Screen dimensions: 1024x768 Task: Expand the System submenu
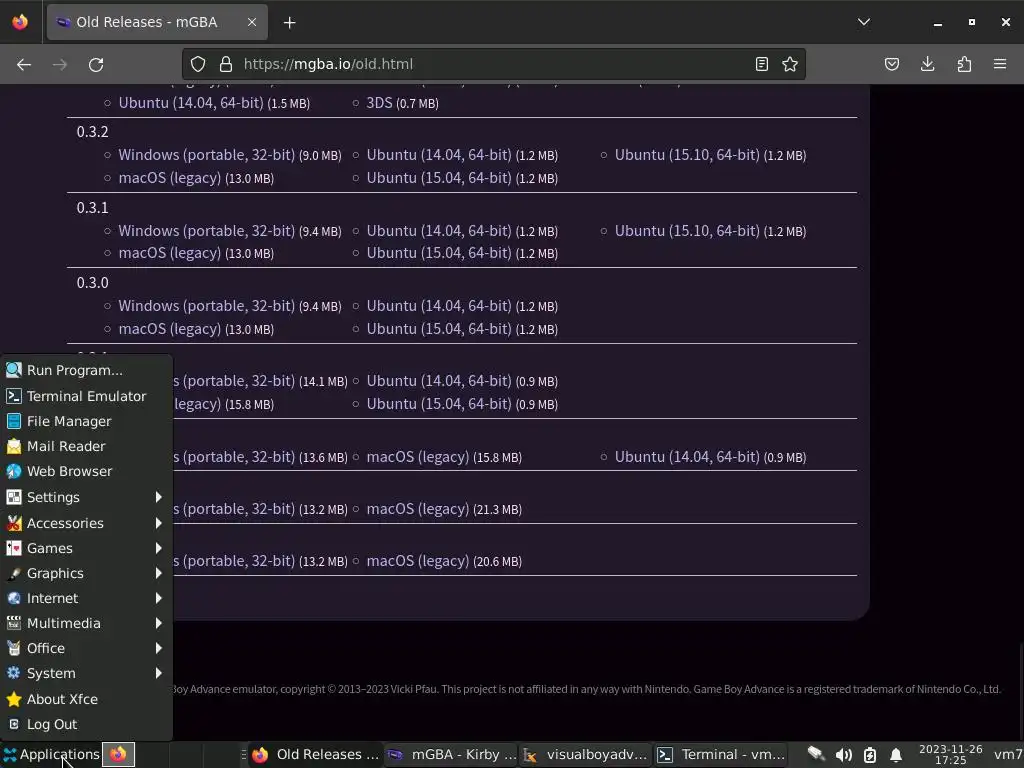(x=86, y=673)
